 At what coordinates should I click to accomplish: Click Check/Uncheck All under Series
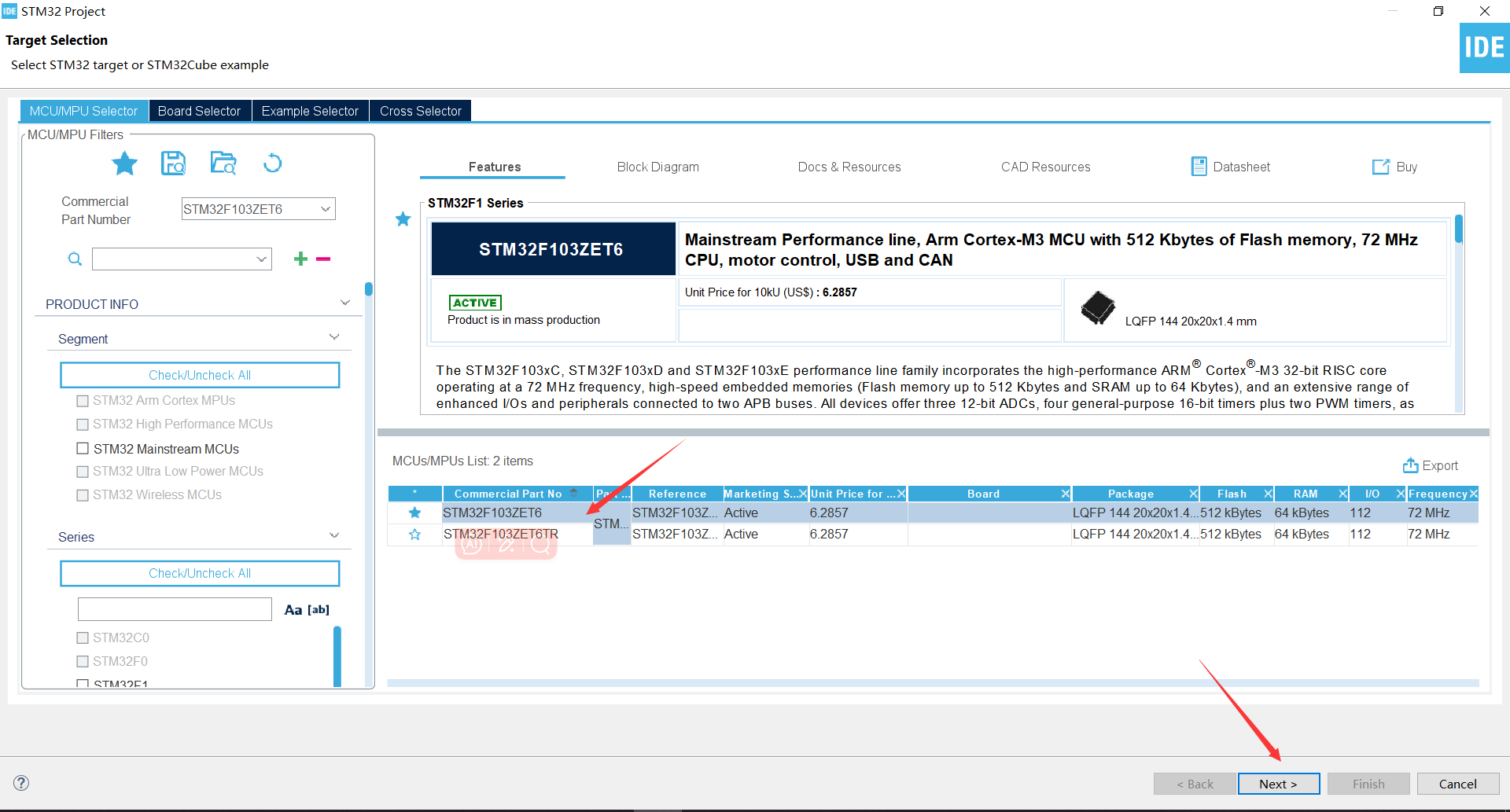pyautogui.click(x=200, y=573)
